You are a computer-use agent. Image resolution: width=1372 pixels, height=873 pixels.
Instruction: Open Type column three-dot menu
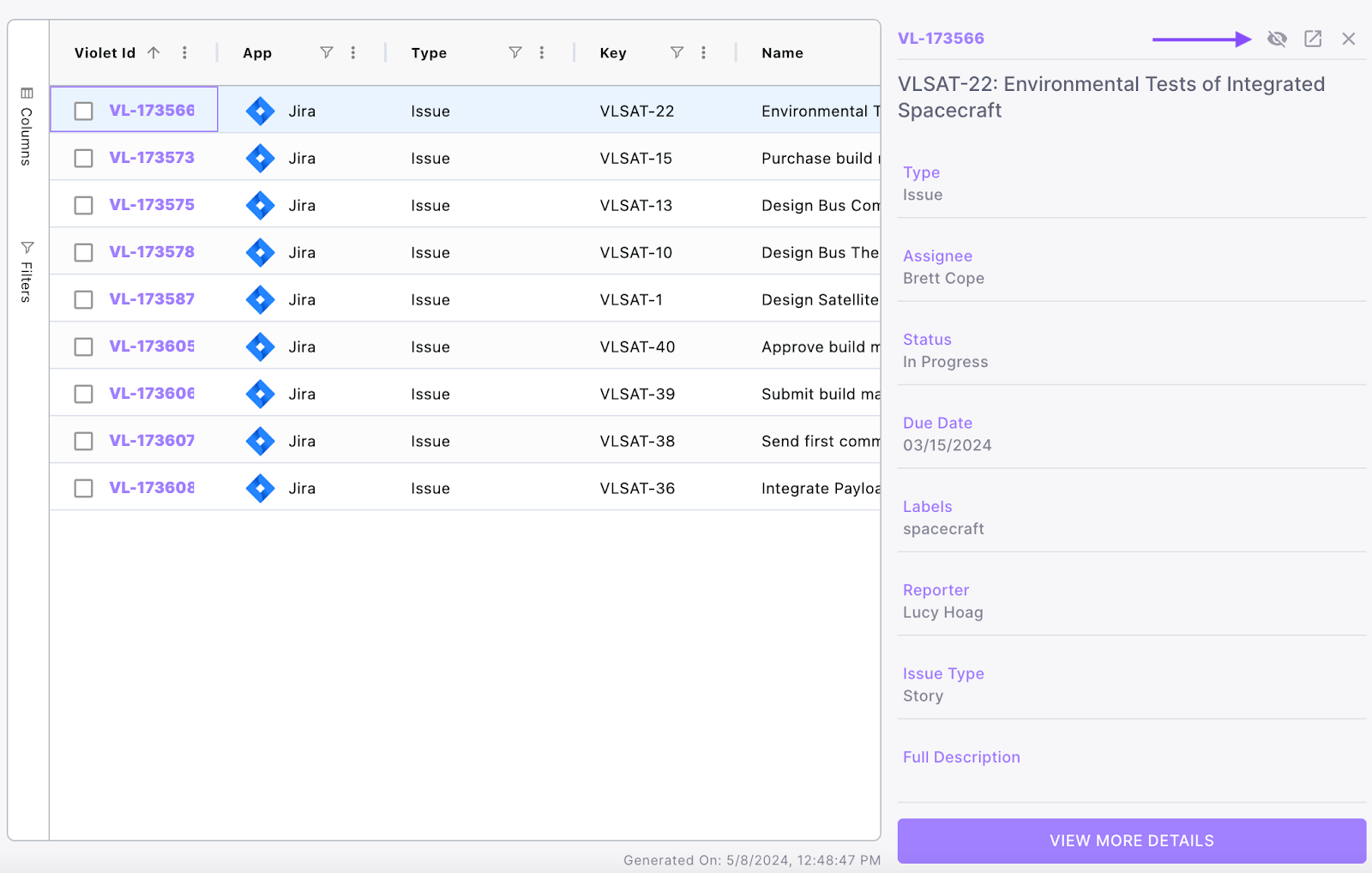542,53
